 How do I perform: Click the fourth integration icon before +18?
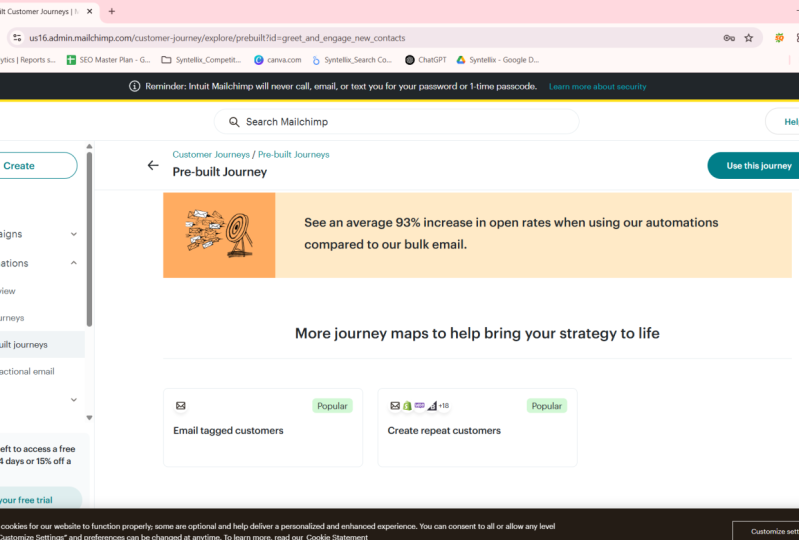pyautogui.click(x=432, y=406)
